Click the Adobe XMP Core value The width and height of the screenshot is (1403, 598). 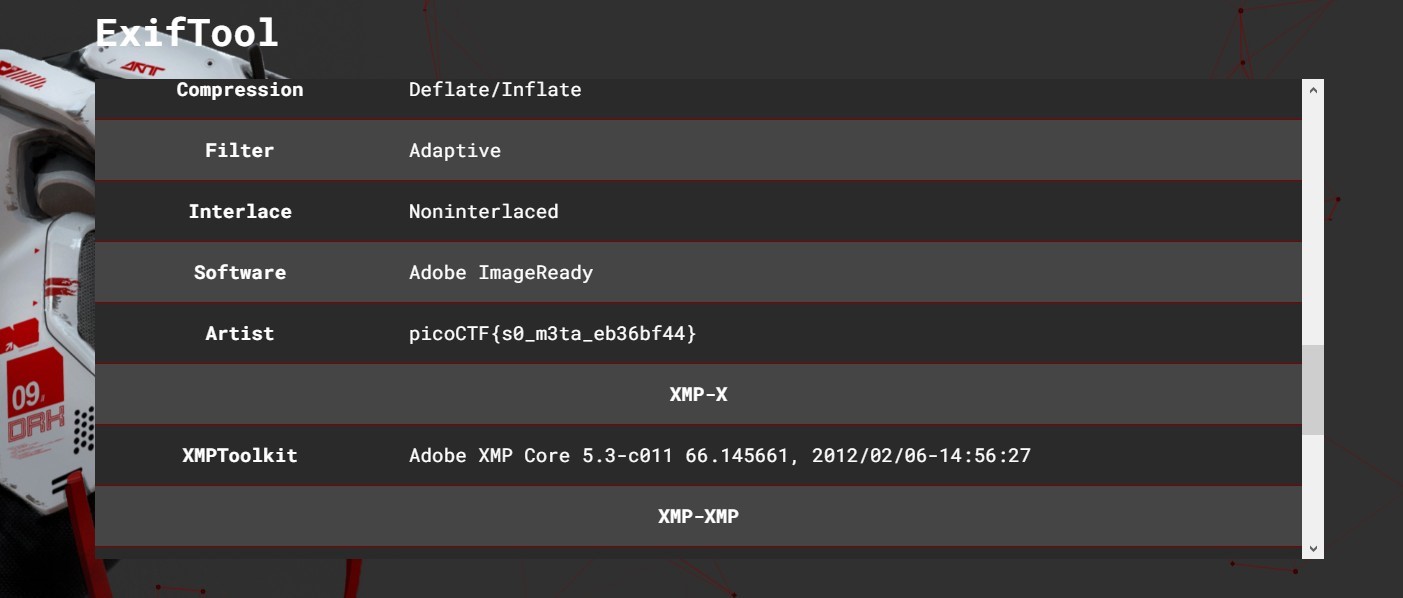[x=720, y=456]
